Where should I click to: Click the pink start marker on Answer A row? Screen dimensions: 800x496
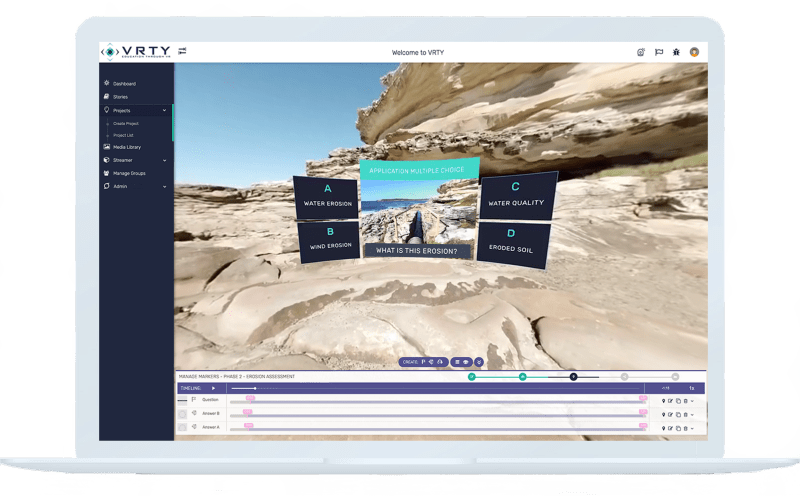[x=248, y=425]
